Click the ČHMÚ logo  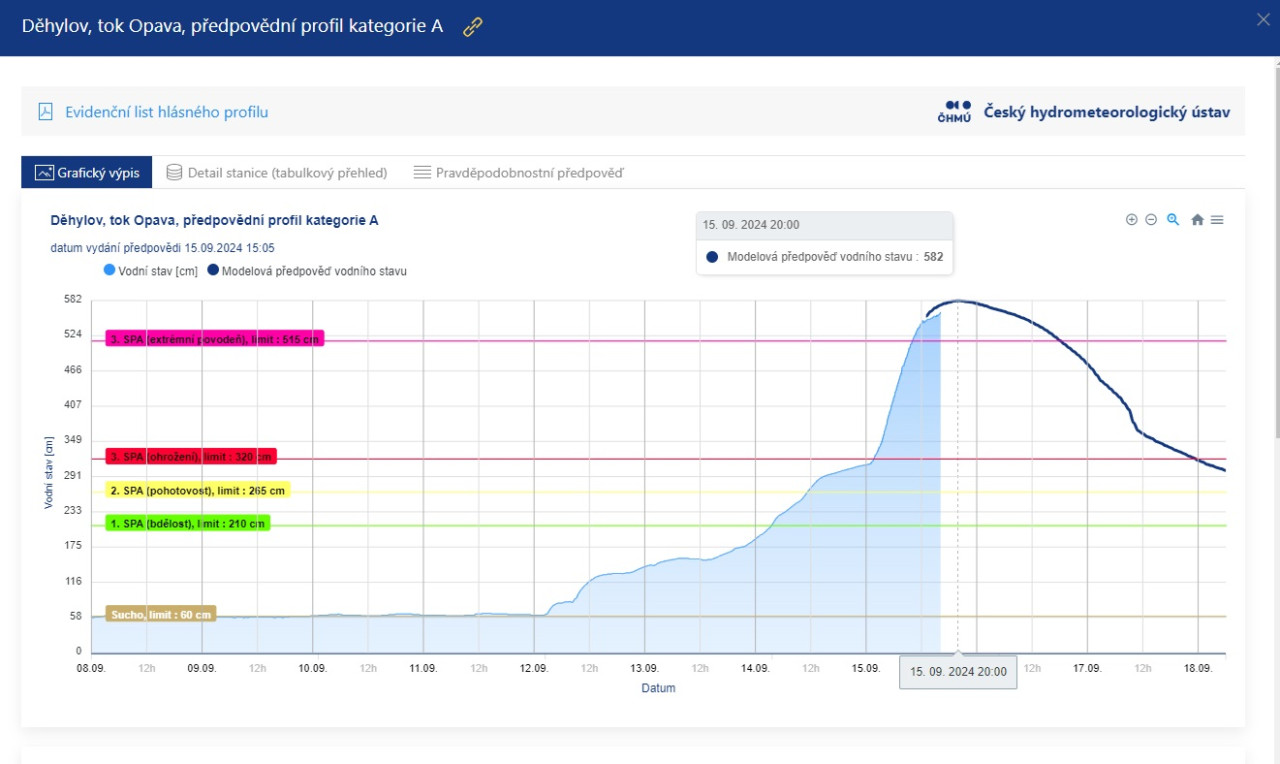click(x=954, y=112)
